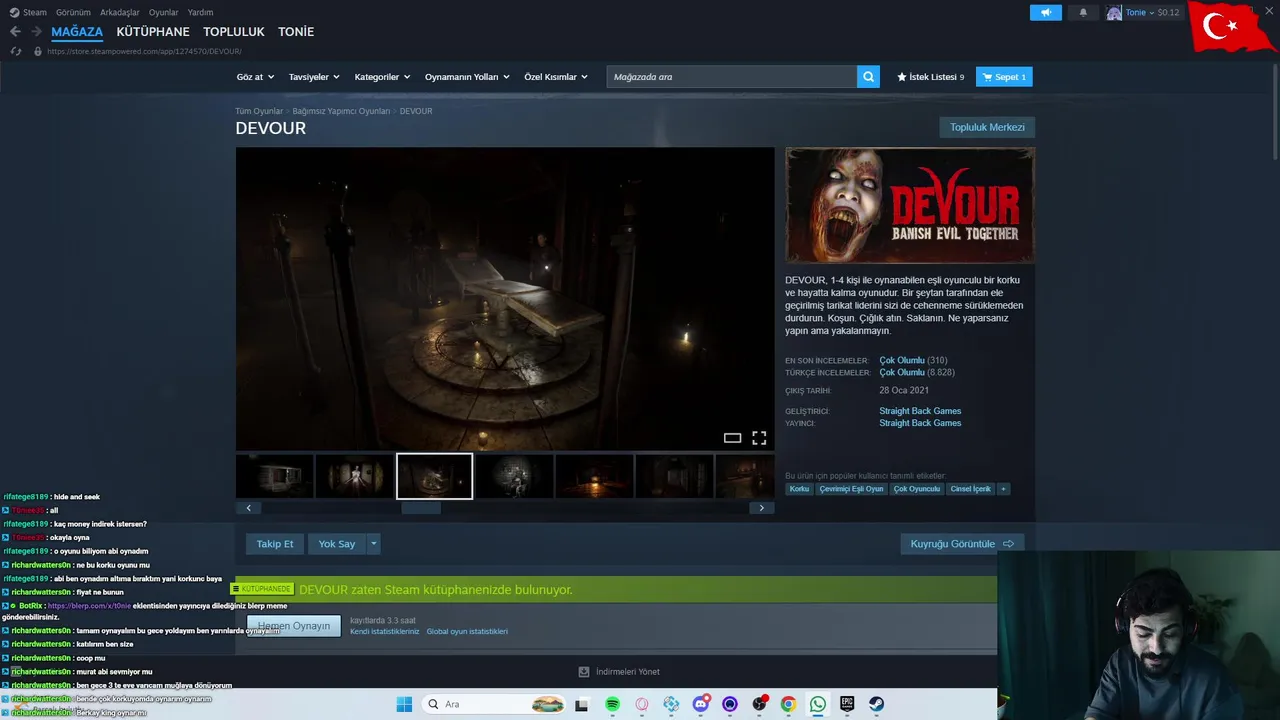Screen dimensions: 1280x720
Task: Open the Oyunlar menu
Action: 164,12
